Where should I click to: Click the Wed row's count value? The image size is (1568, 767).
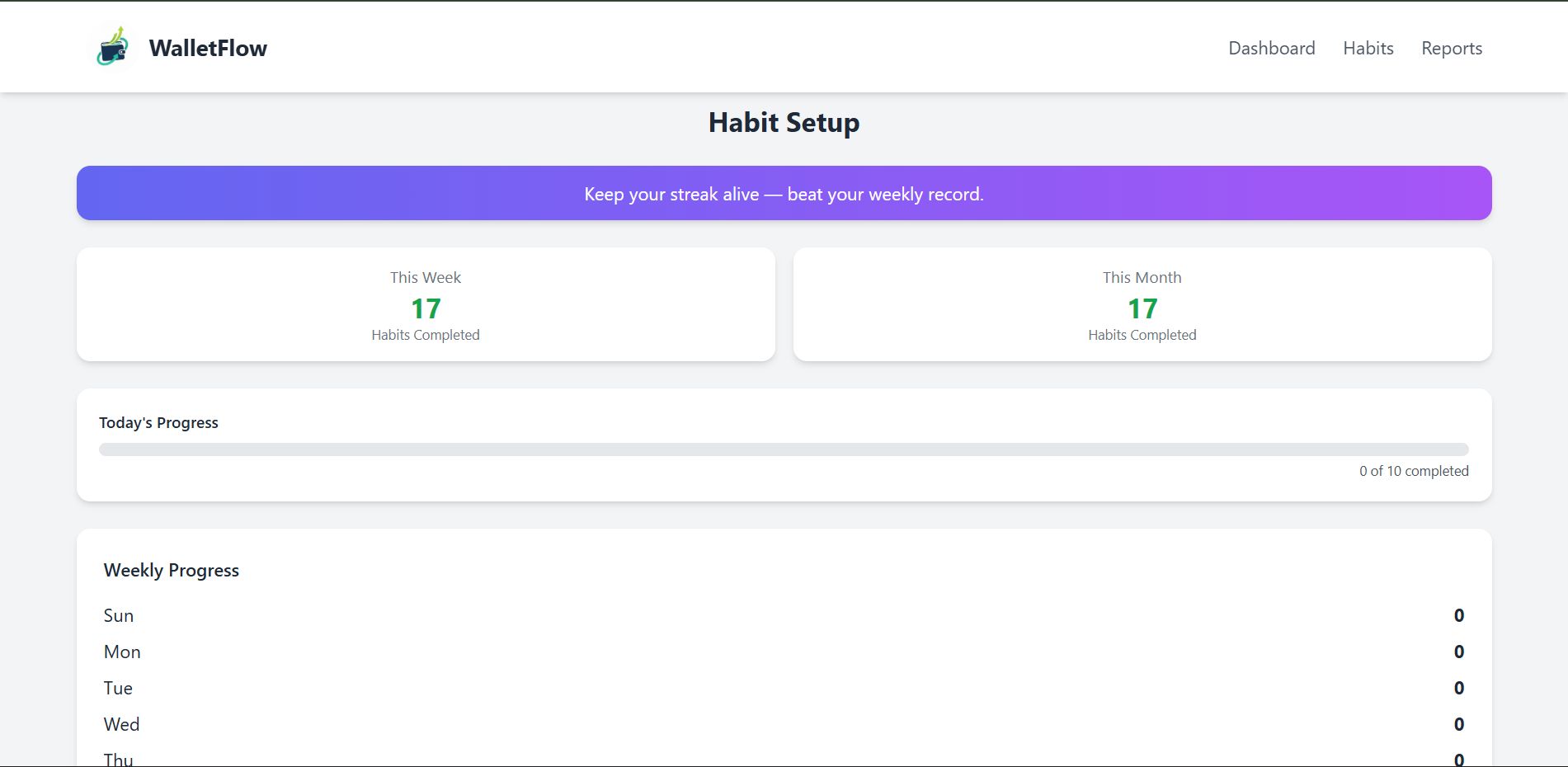point(1458,724)
